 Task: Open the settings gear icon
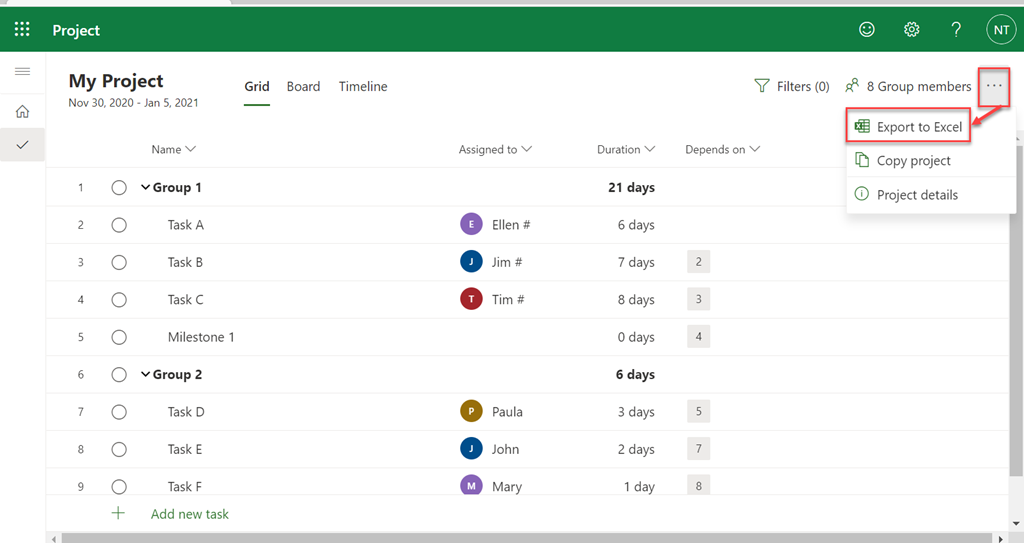coord(911,30)
